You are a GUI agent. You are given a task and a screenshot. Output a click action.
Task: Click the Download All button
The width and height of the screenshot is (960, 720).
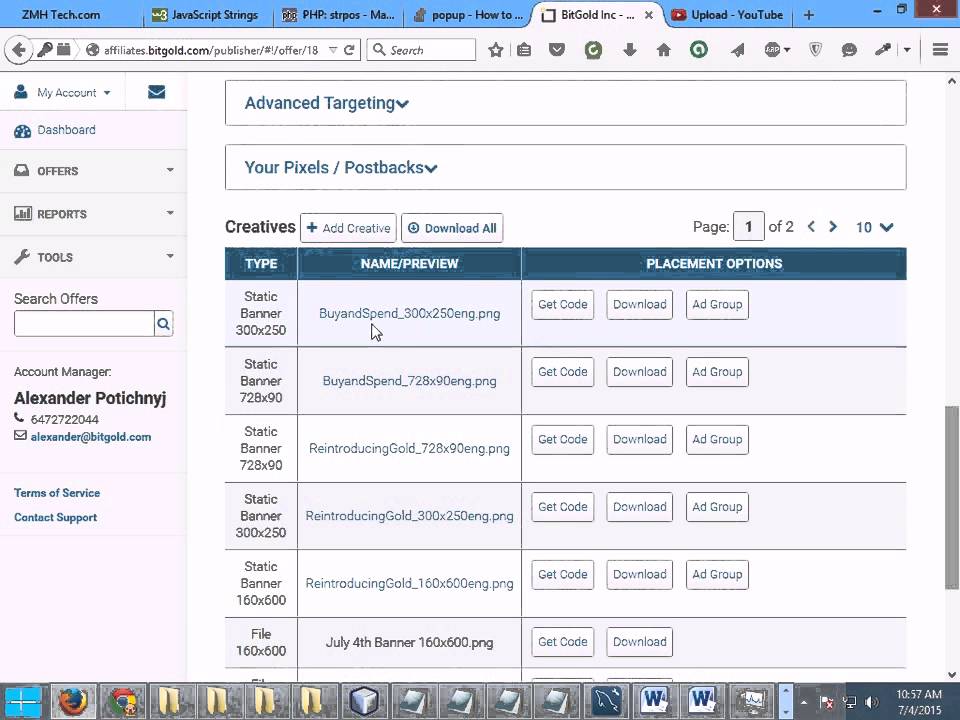pyautogui.click(x=452, y=228)
